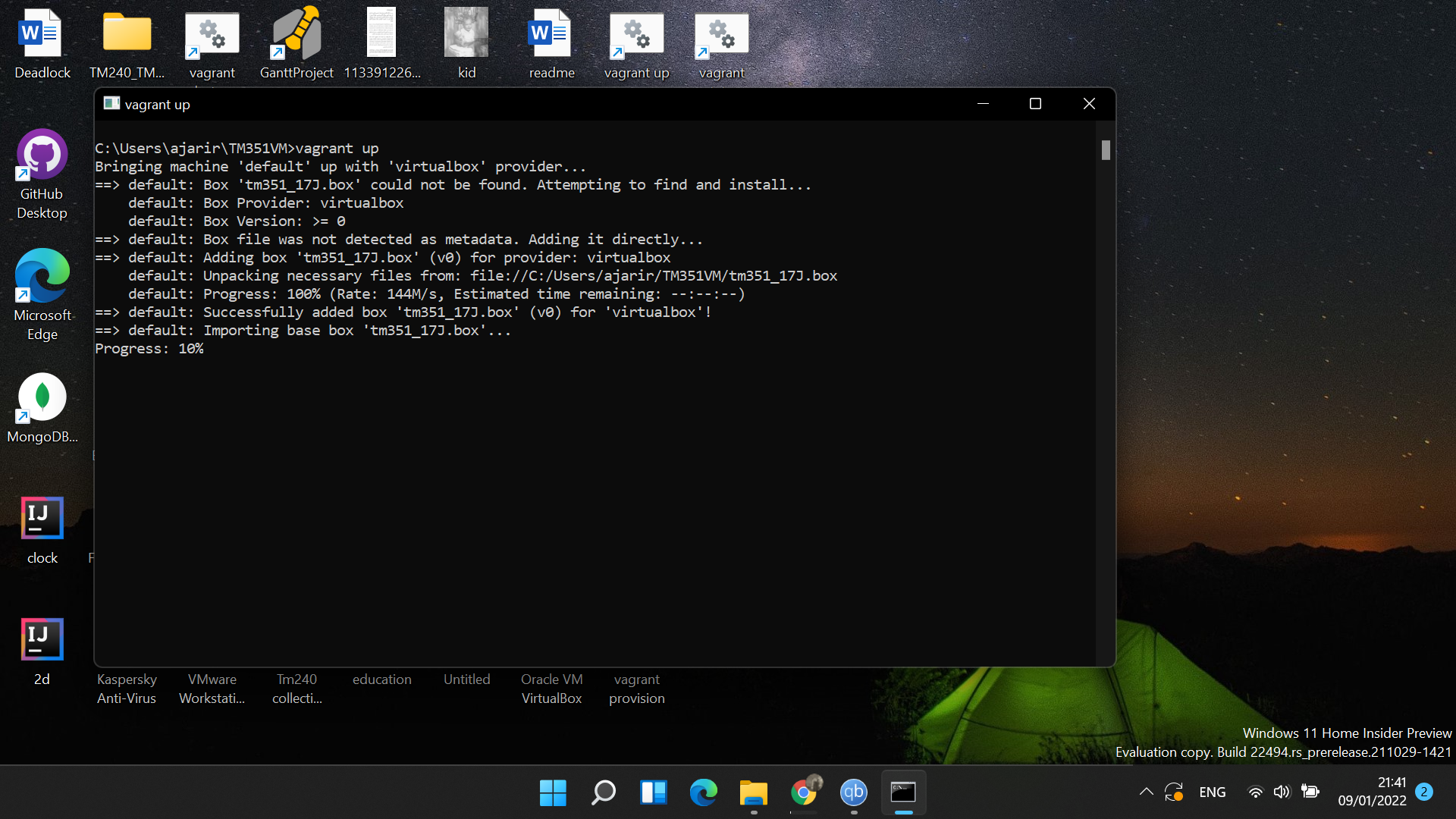Select the TM240 folder on desktop
1456x819 pixels.
click(x=127, y=35)
